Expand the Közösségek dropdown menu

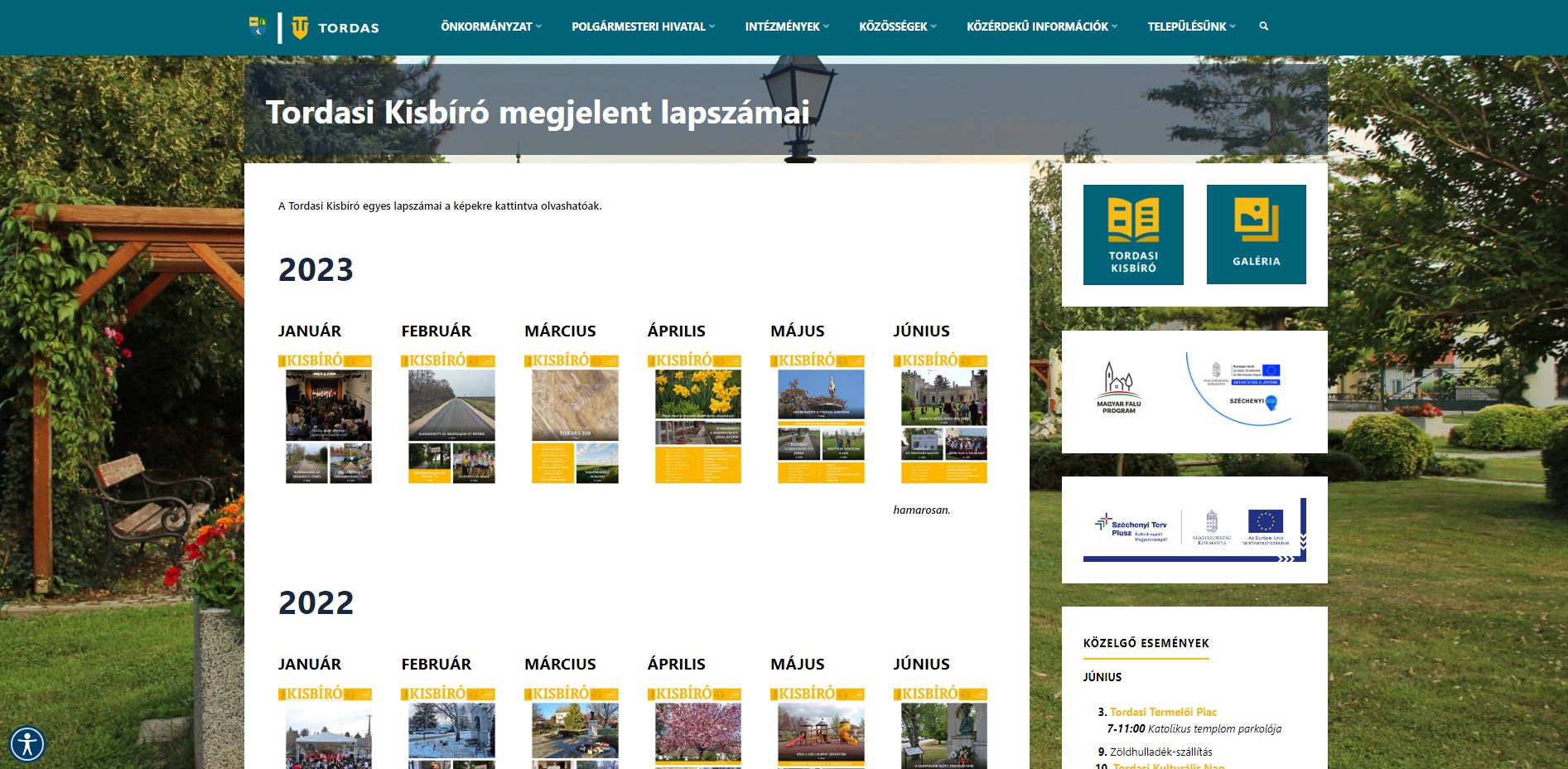(898, 27)
